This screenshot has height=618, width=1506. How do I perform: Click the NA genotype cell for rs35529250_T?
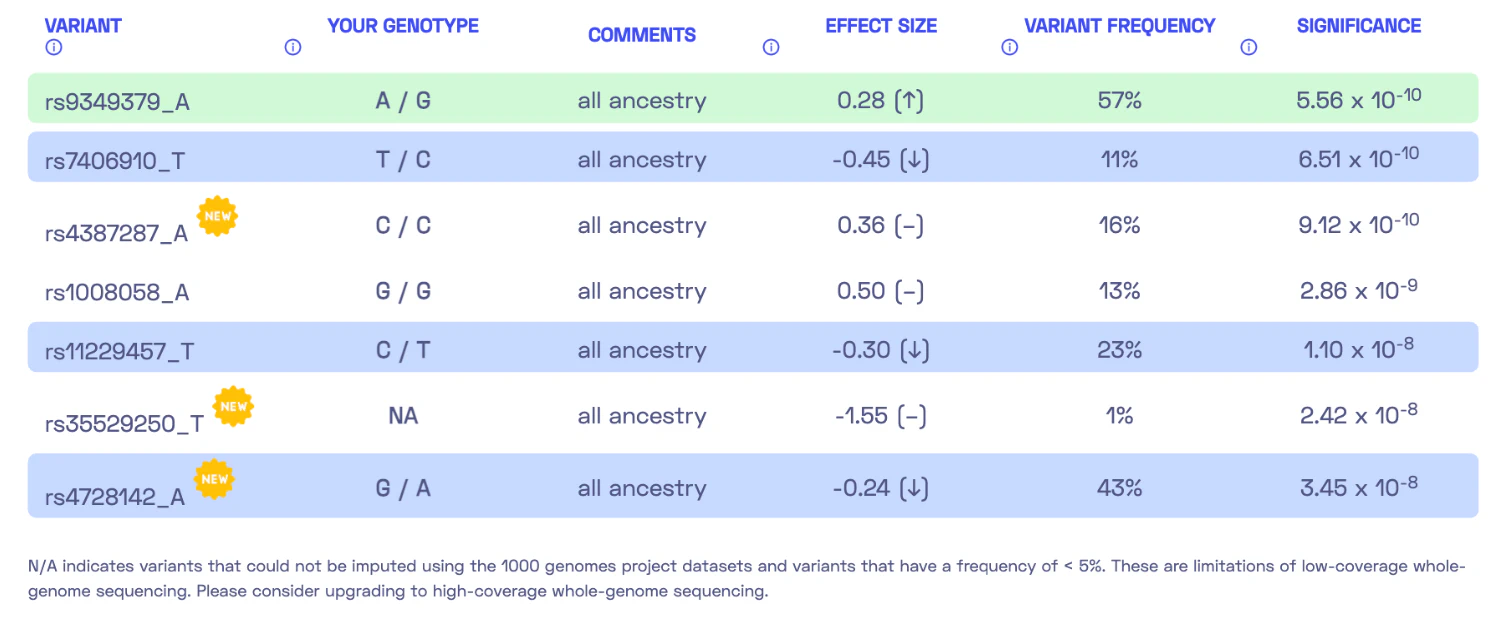[403, 416]
